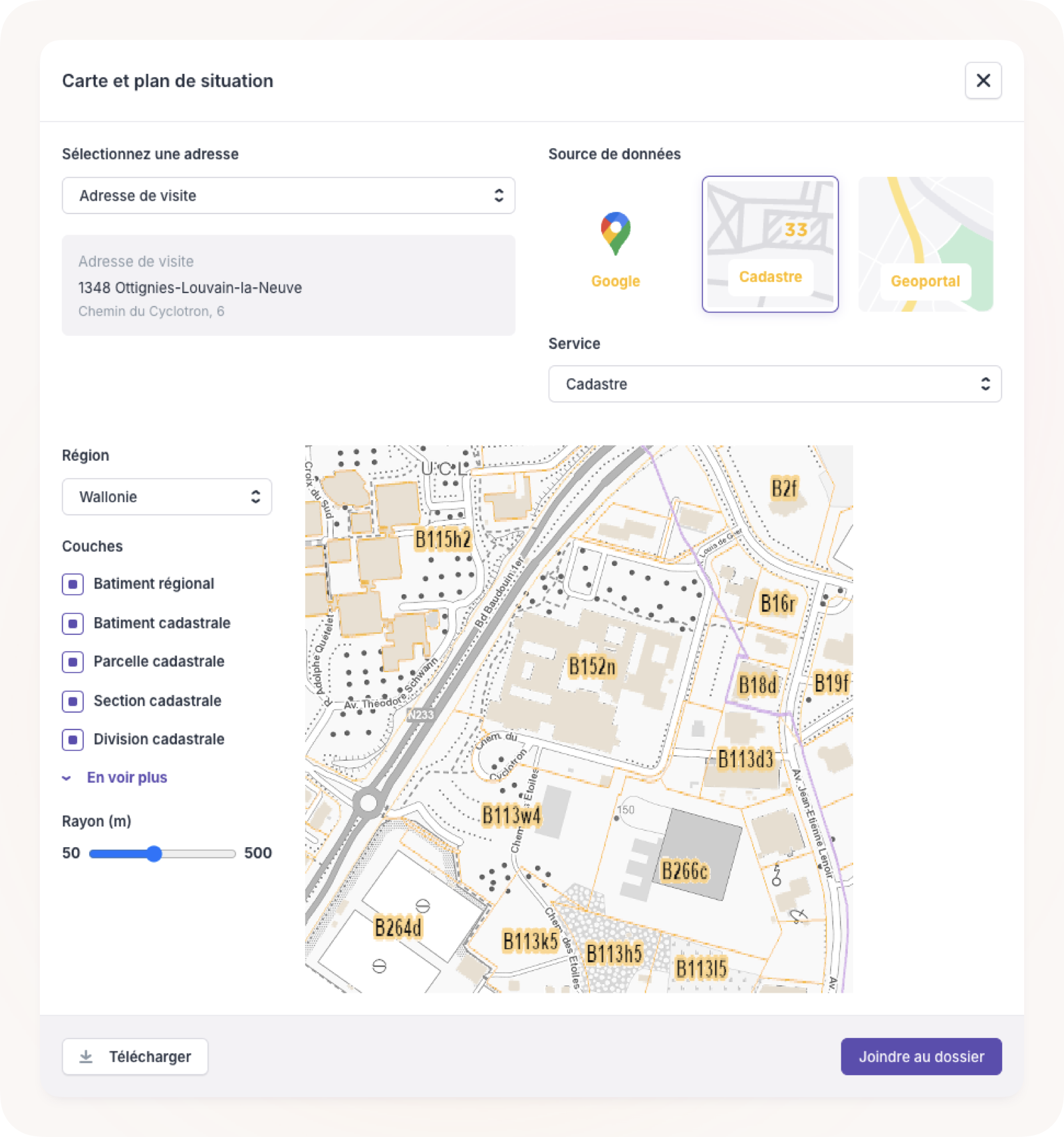Toggle the Batiment régional layer checkbox
This screenshot has width=1064, height=1137.
coord(73,584)
